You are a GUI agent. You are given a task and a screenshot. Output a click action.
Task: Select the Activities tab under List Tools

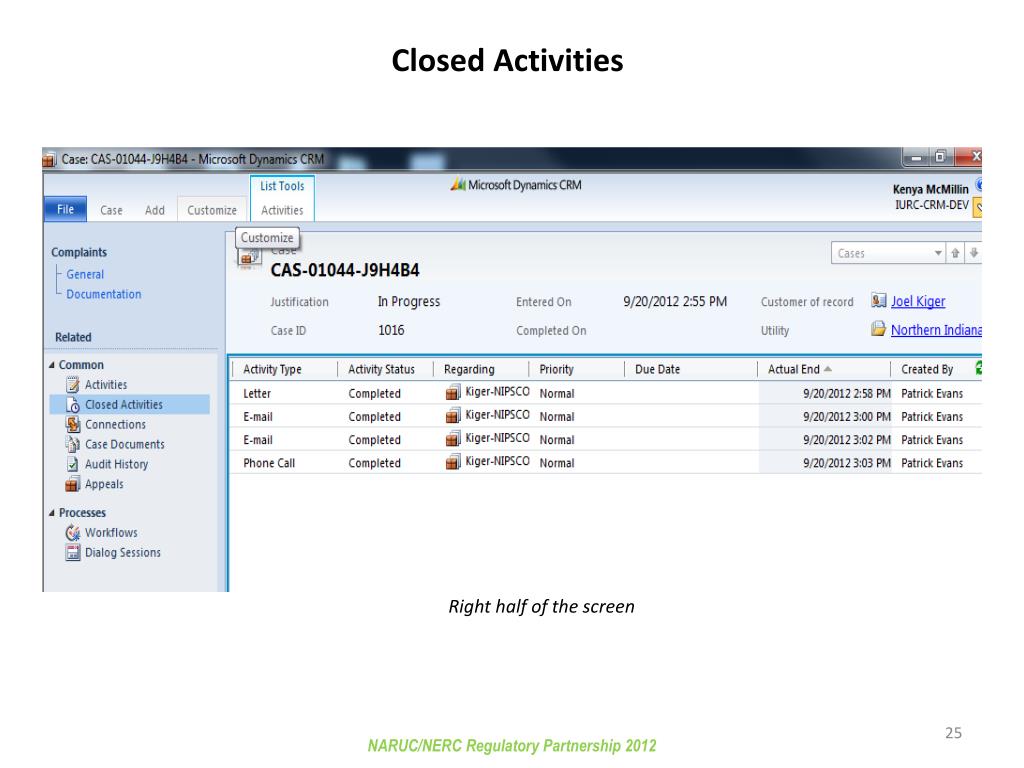click(282, 210)
